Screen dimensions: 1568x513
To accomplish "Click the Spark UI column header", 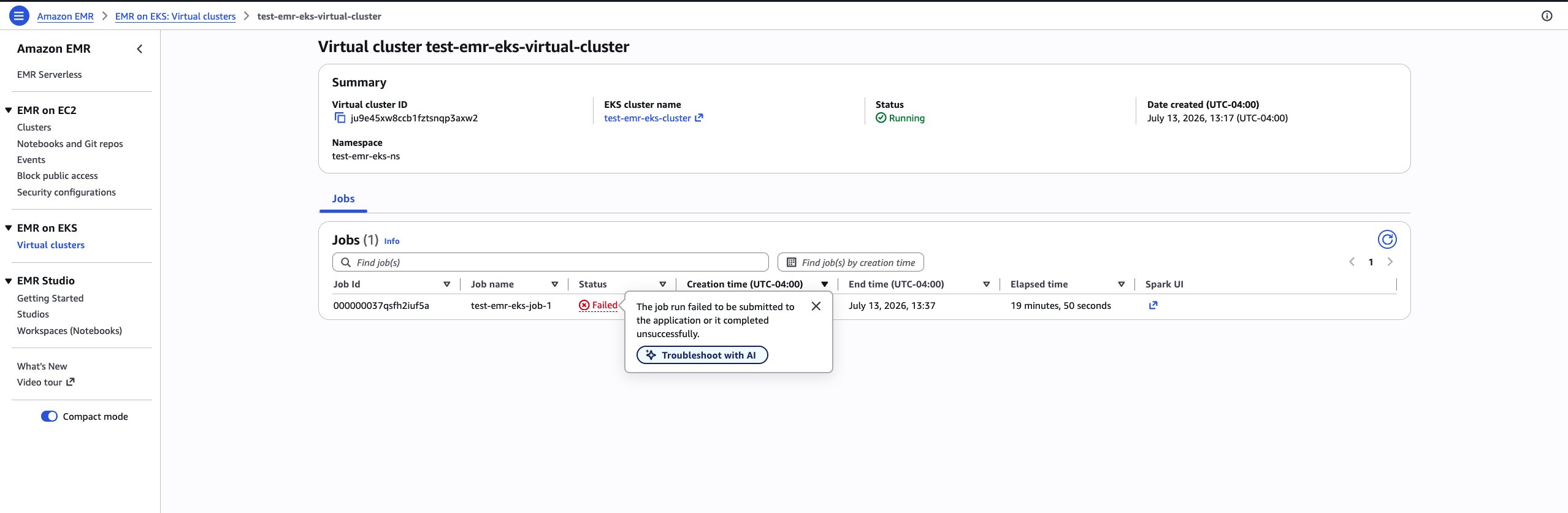I will [x=1165, y=284].
